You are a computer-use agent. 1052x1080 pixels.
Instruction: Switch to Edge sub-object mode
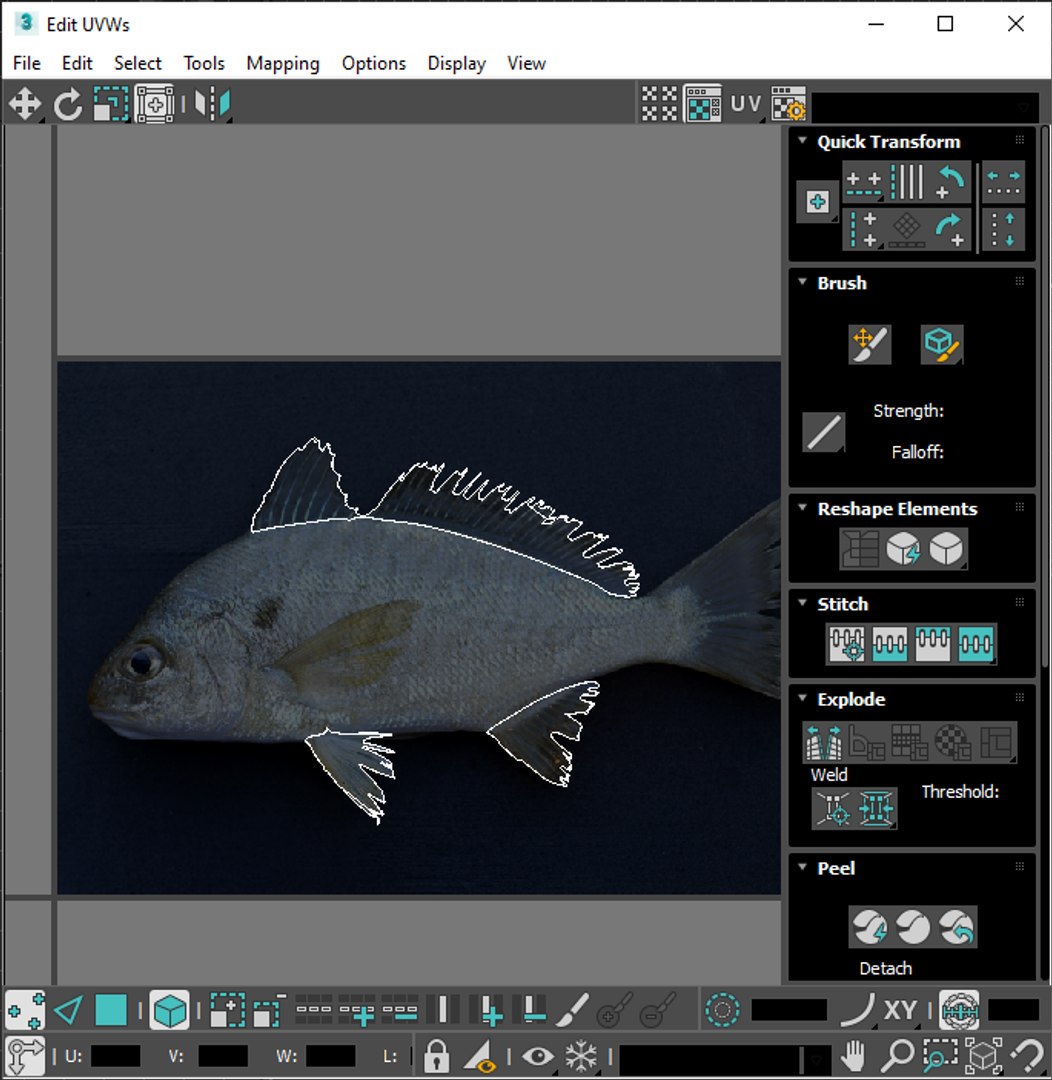pos(68,1011)
